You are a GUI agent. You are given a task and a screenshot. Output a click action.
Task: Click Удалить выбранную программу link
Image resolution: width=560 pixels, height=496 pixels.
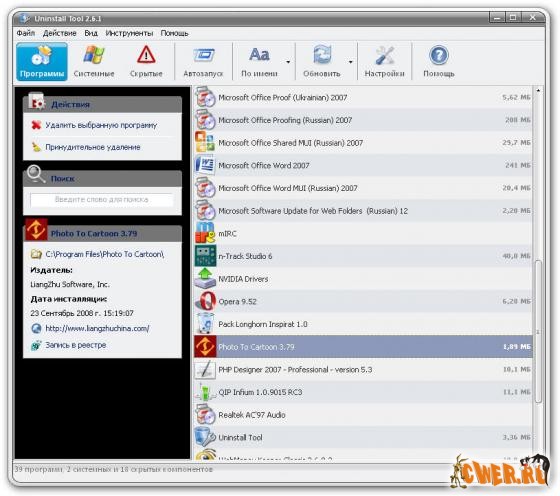pyautogui.click(x=101, y=125)
